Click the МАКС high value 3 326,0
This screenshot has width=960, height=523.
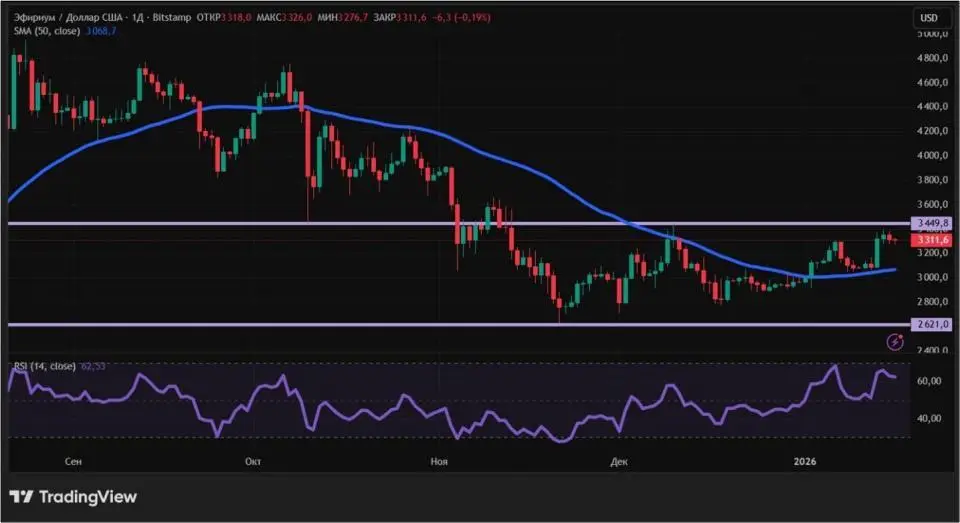[x=296, y=18]
